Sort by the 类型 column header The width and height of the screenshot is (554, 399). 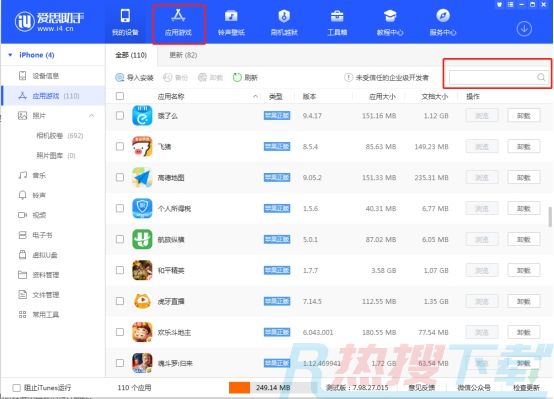pos(276,96)
